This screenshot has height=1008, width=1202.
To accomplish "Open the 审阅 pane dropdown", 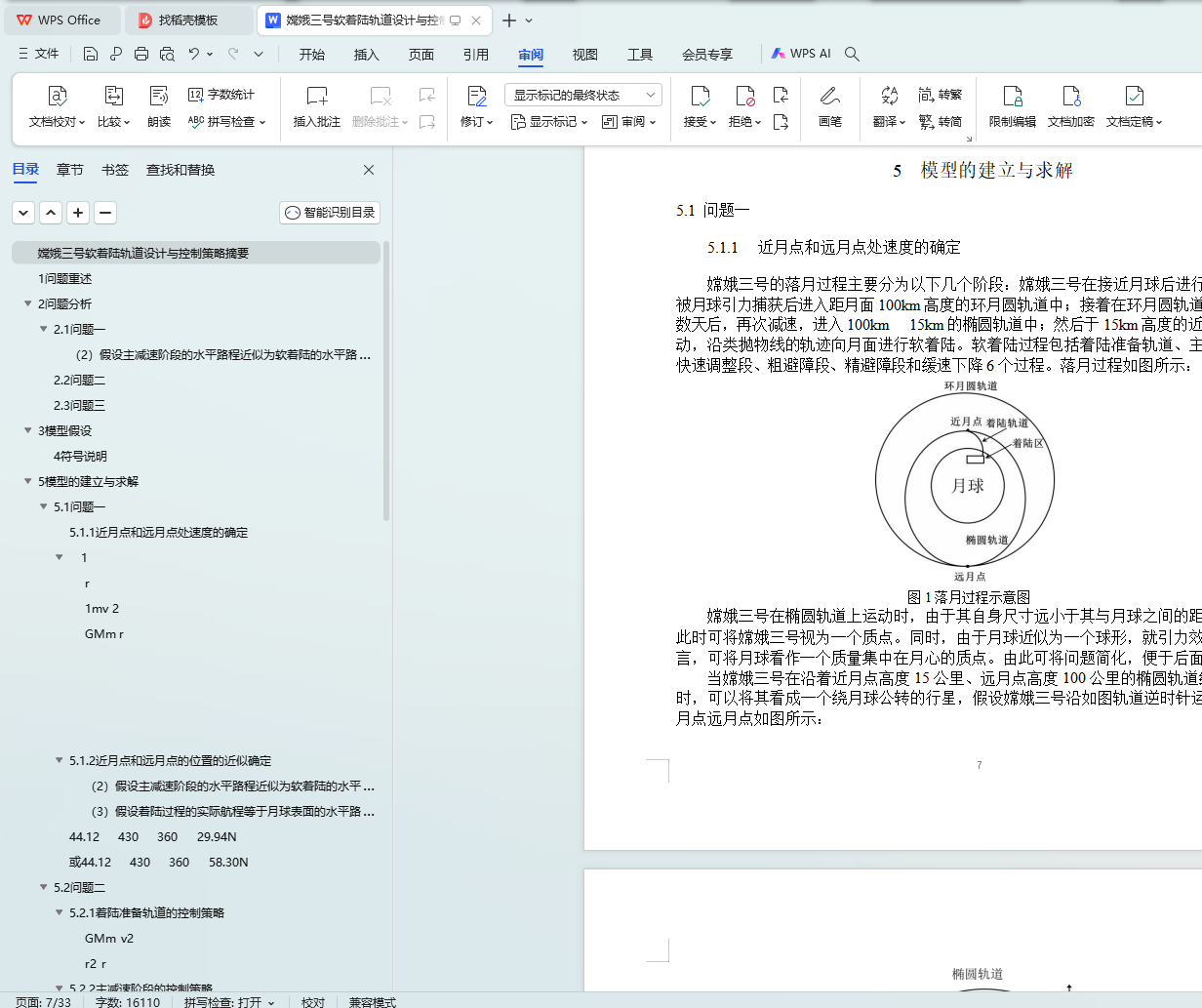I will (x=629, y=122).
